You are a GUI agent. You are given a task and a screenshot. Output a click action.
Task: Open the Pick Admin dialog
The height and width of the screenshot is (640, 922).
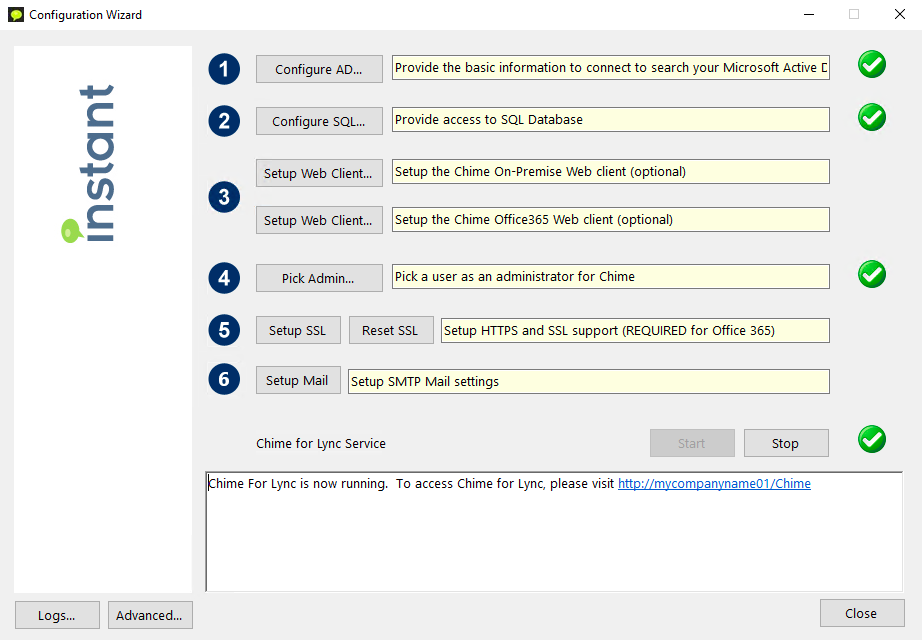point(319,278)
